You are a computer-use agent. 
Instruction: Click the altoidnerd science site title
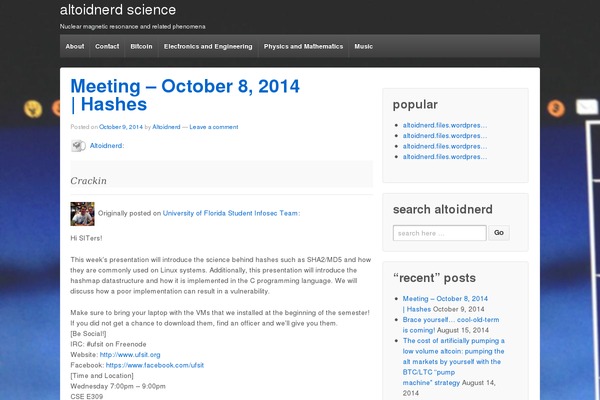pos(118,10)
